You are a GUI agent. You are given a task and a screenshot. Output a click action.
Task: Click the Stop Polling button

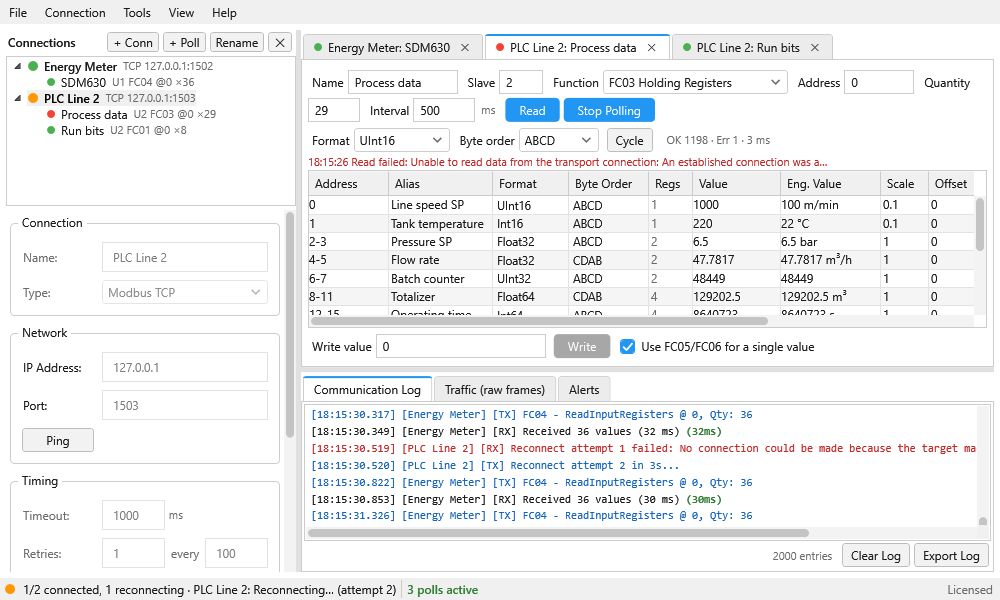click(x=609, y=111)
